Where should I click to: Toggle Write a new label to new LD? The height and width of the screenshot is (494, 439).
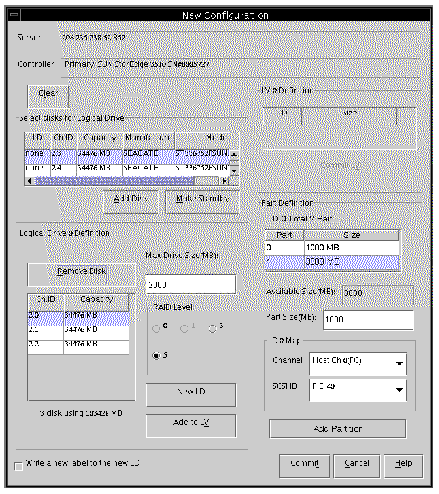tap(19, 466)
